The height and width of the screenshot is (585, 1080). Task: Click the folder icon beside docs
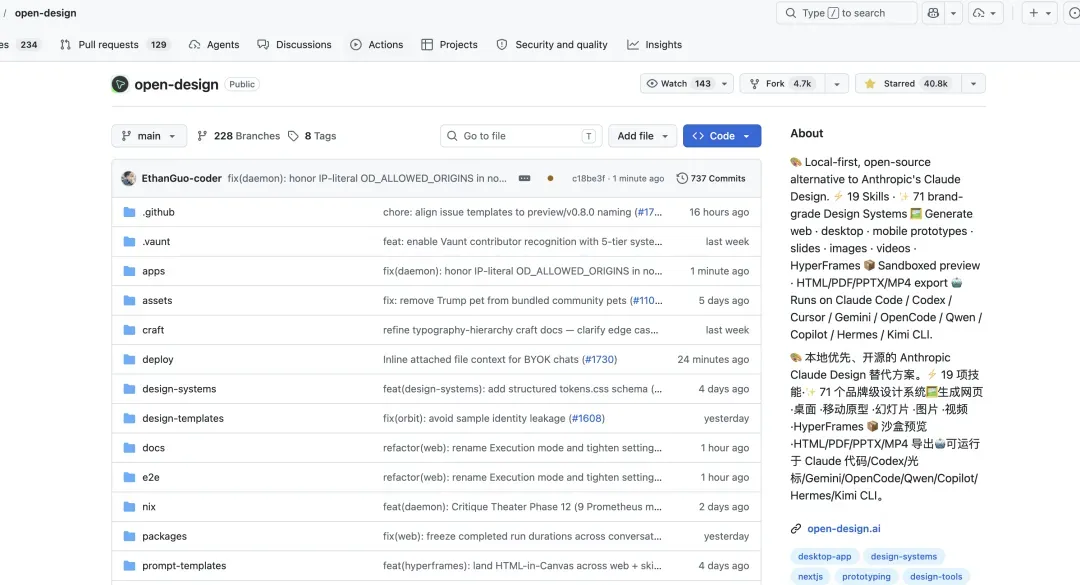click(x=129, y=448)
